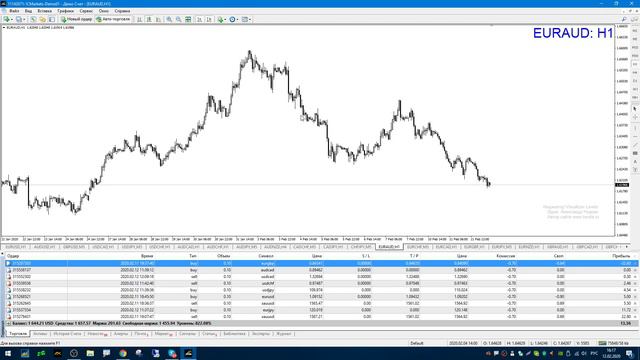
Task: Select the text label A tool
Action: pyautogui.click(x=635, y=162)
